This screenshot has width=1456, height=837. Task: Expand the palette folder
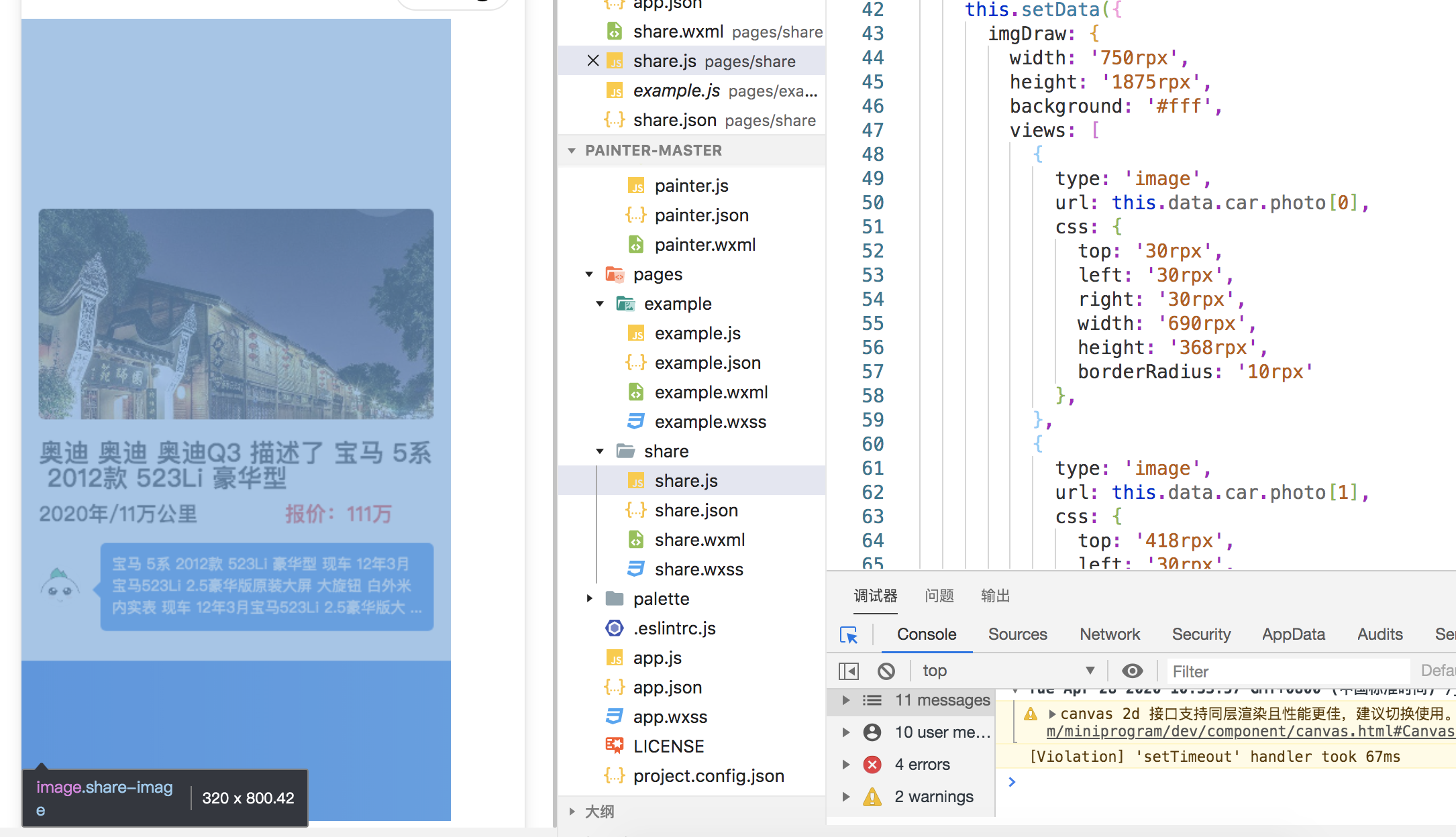pos(589,599)
